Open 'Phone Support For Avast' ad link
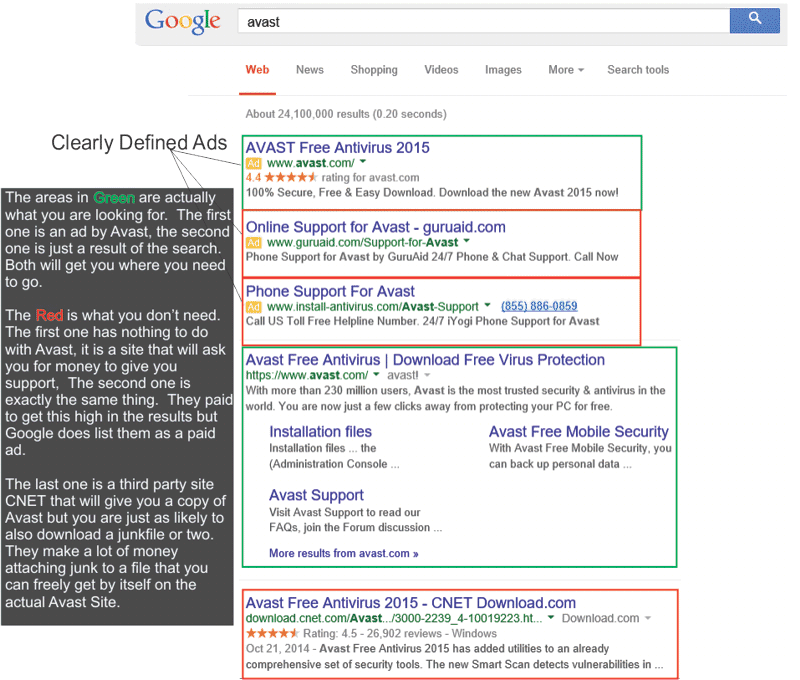800x680 pixels. pos(330,291)
